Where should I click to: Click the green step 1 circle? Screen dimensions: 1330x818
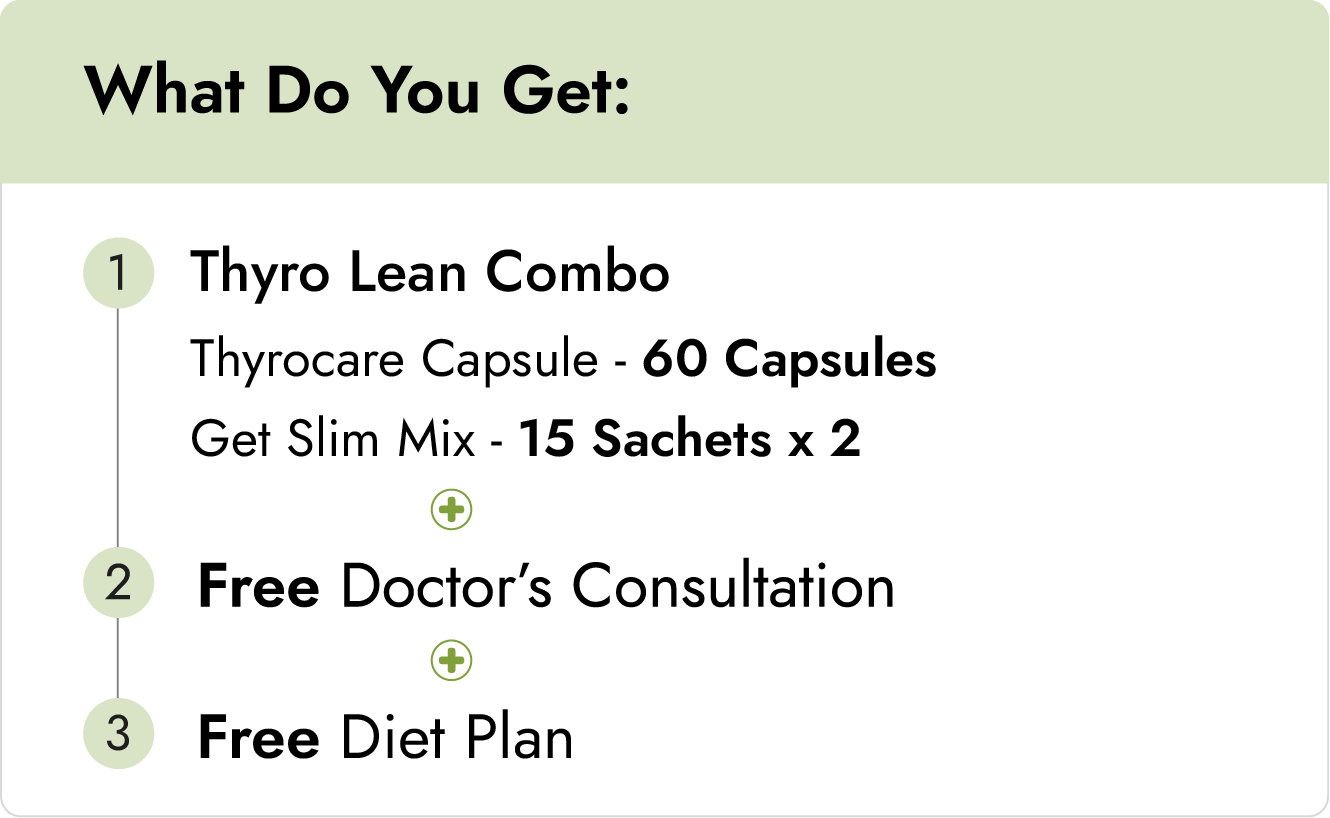coord(118,272)
